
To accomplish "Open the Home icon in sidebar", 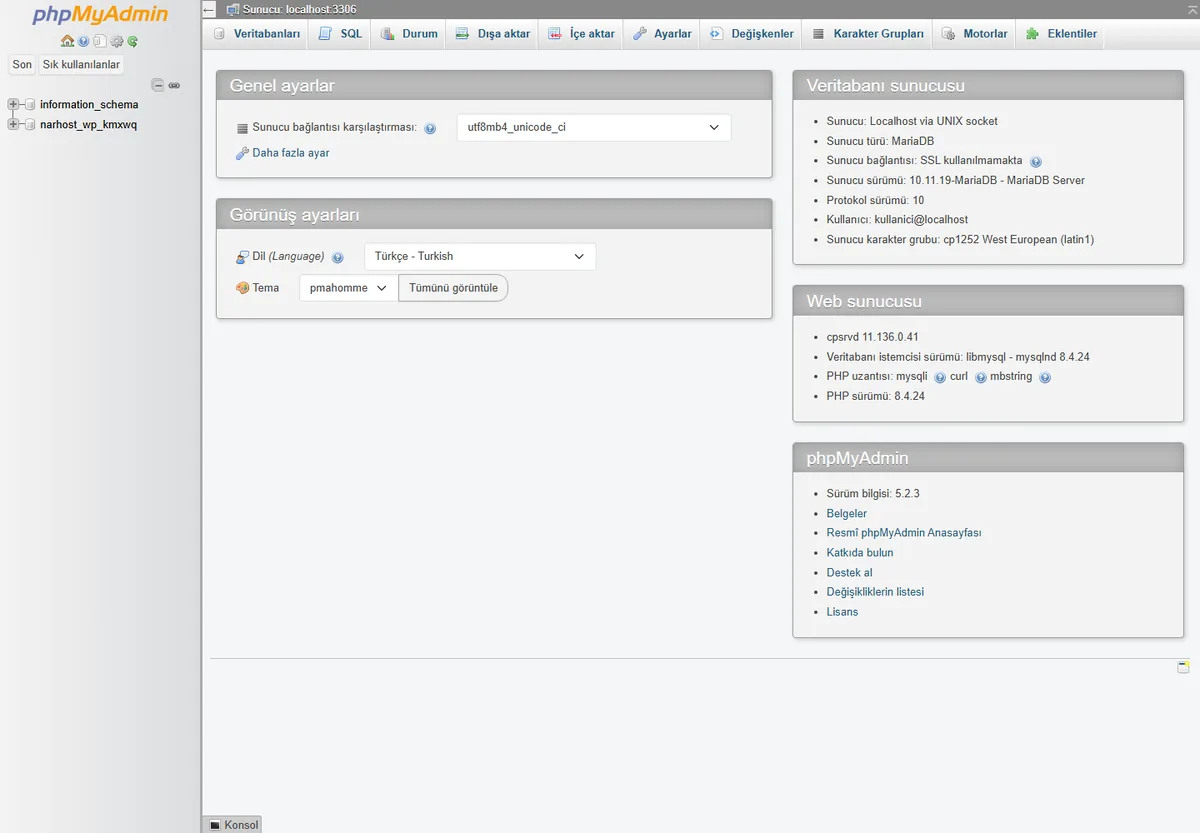I will (x=67, y=41).
